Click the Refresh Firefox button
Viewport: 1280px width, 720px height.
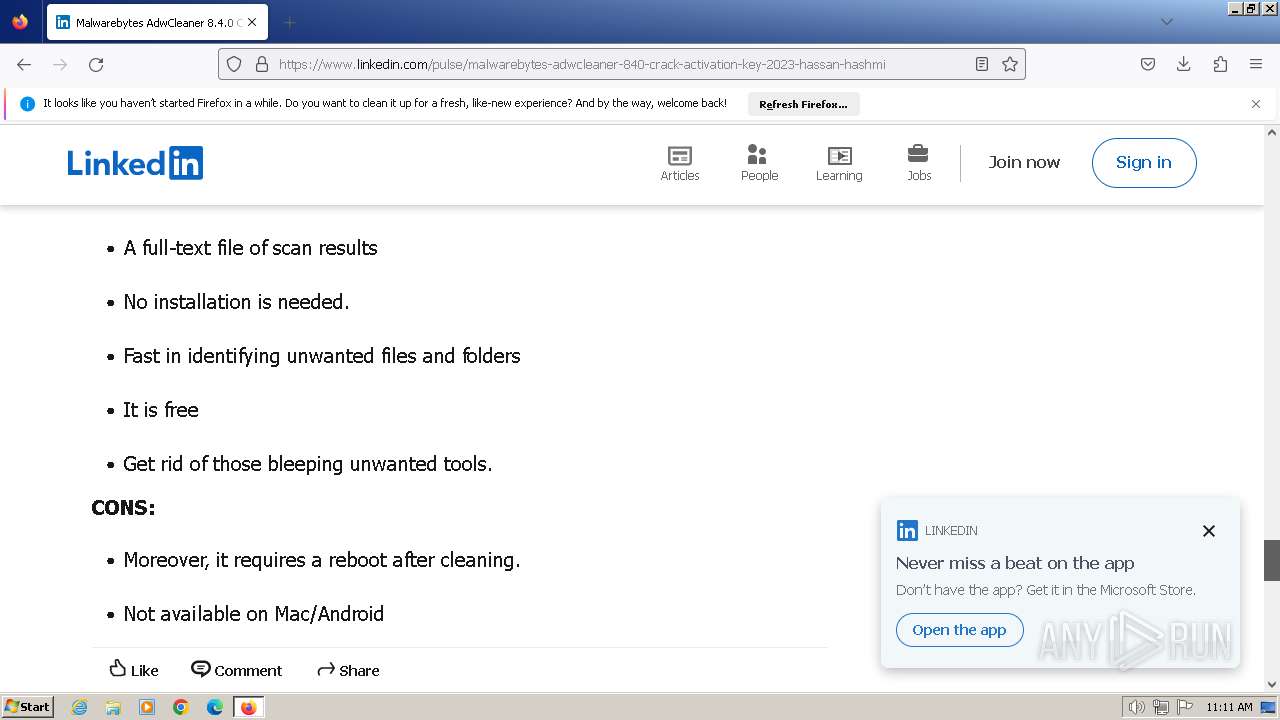tap(803, 104)
